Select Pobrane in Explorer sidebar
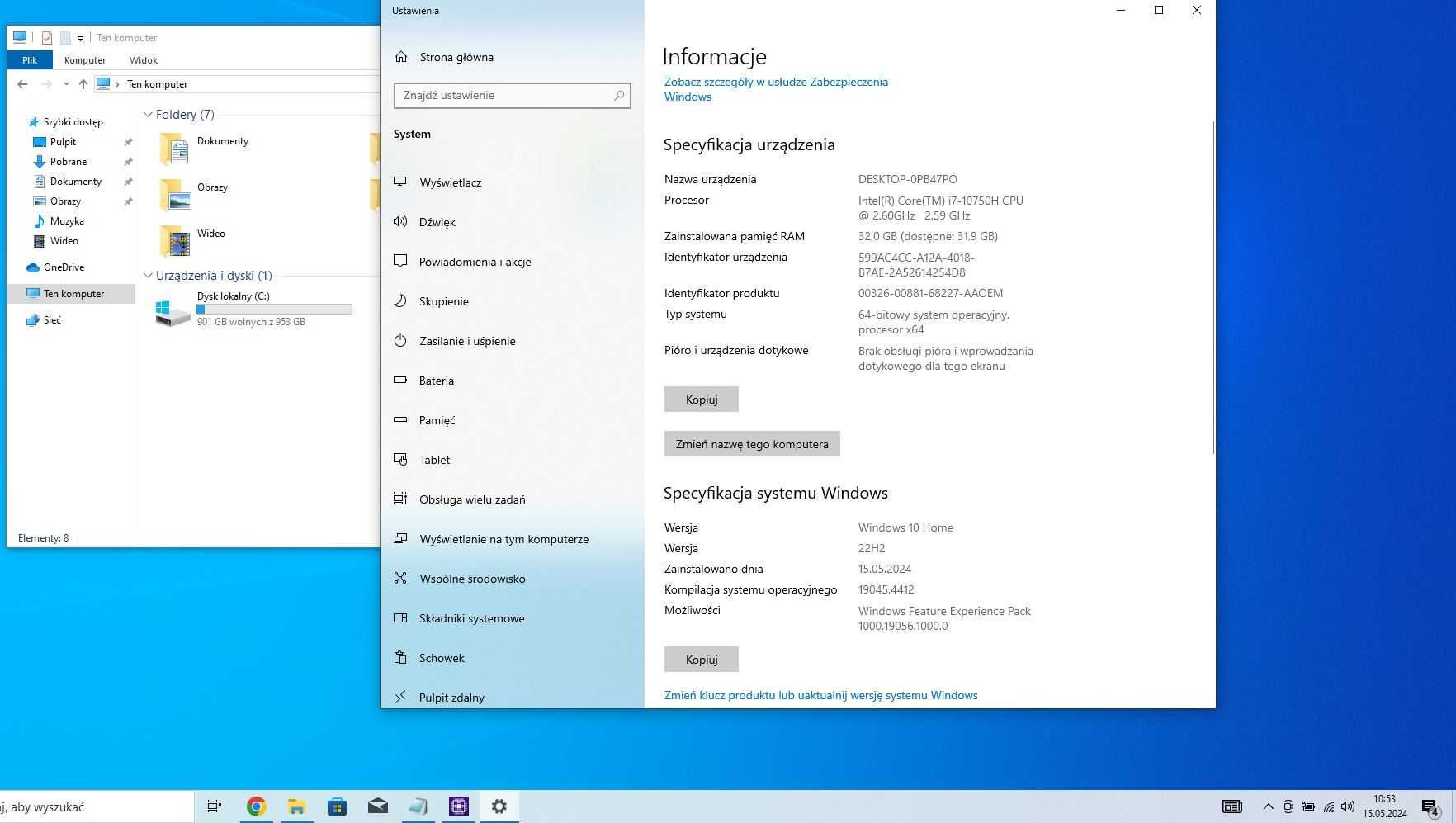The width and height of the screenshot is (1456, 823). pos(69,162)
